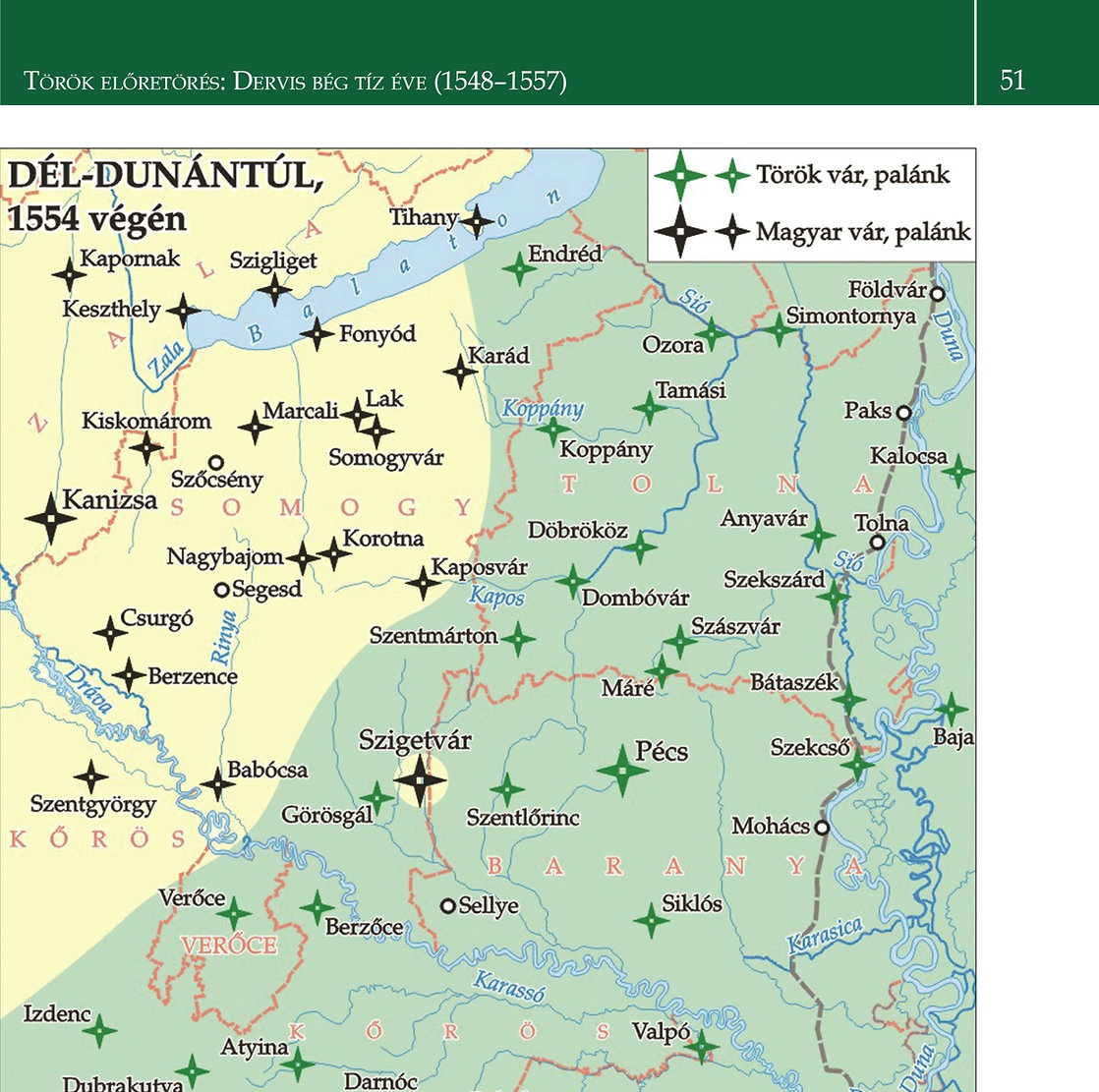1099x1092 pixels.
Task: Click the green Valpó castle star
Action: [700, 1045]
